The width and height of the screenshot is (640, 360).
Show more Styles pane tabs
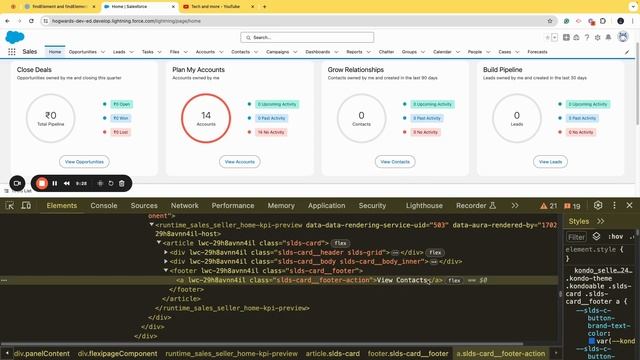pos(600,221)
